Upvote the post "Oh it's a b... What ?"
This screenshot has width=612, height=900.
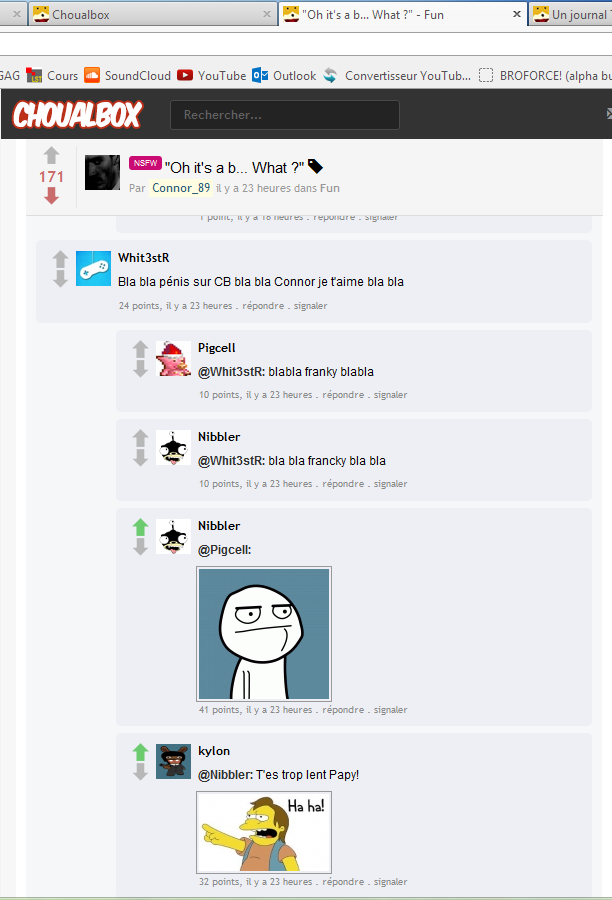point(51,155)
